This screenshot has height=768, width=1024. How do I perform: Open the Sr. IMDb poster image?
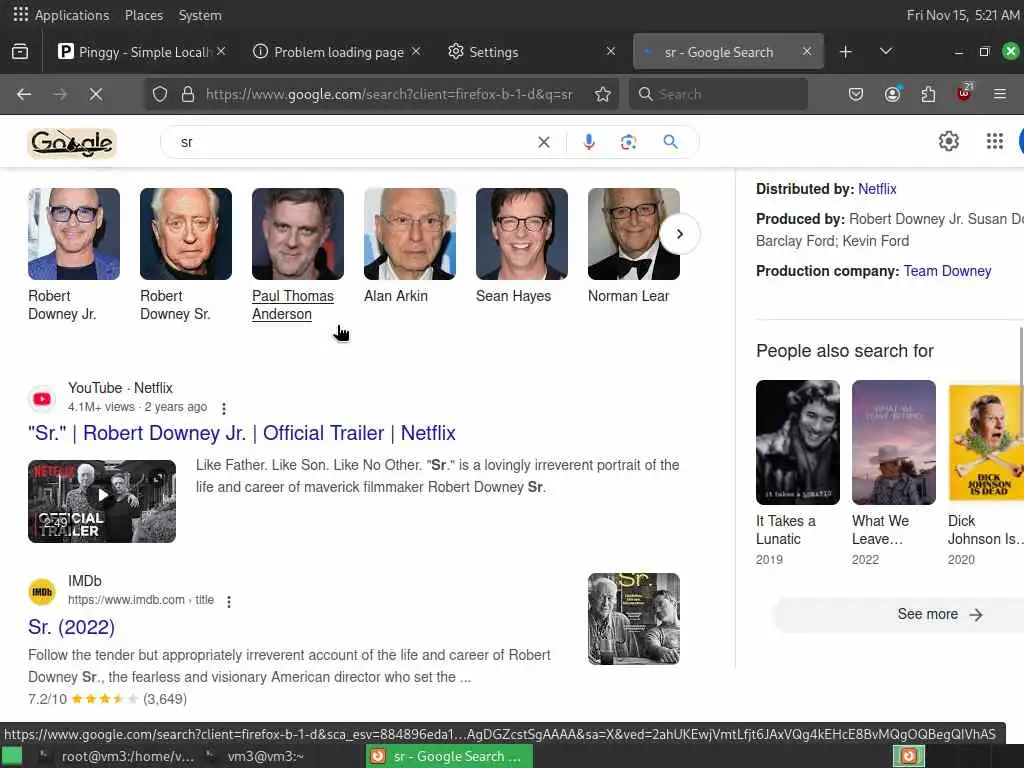click(633, 618)
